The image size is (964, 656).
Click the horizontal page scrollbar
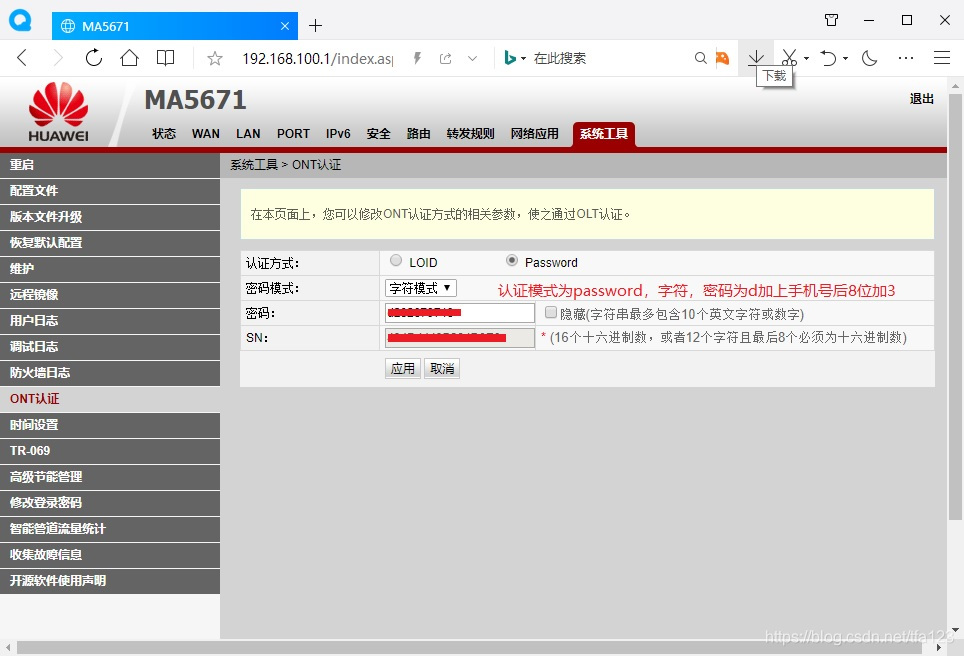[470, 647]
